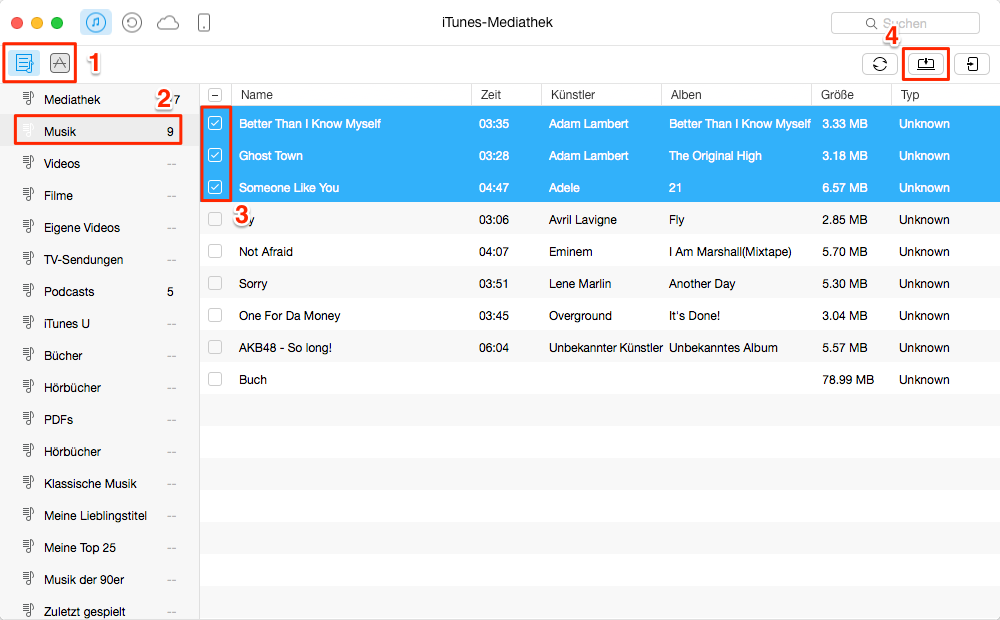Click the Lene Marlin artist cell
Screen dimensions: 1000x620
pos(580,283)
